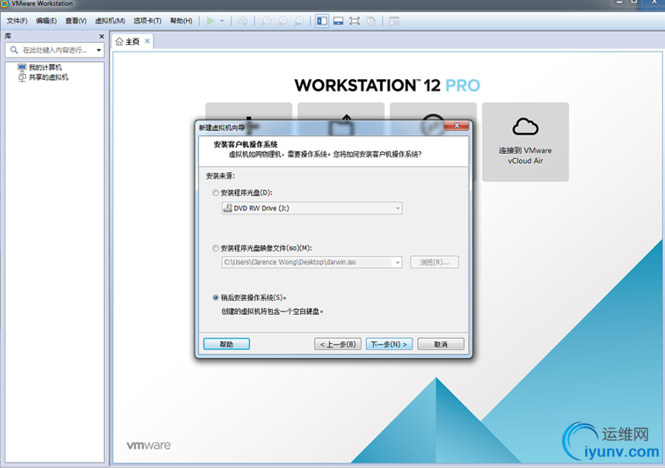
Task: Click the green power on play icon
Action: tap(210, 21)
